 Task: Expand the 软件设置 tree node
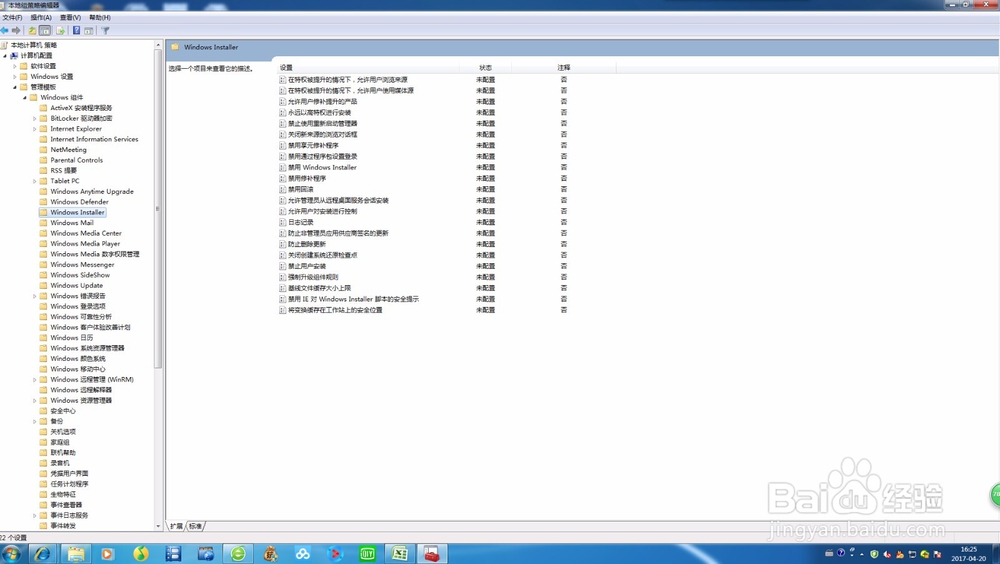click(x=15, y=66)
